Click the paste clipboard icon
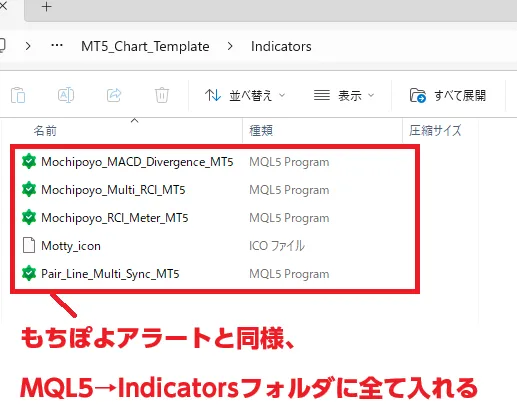517x411 pixels. pos(18,95)
